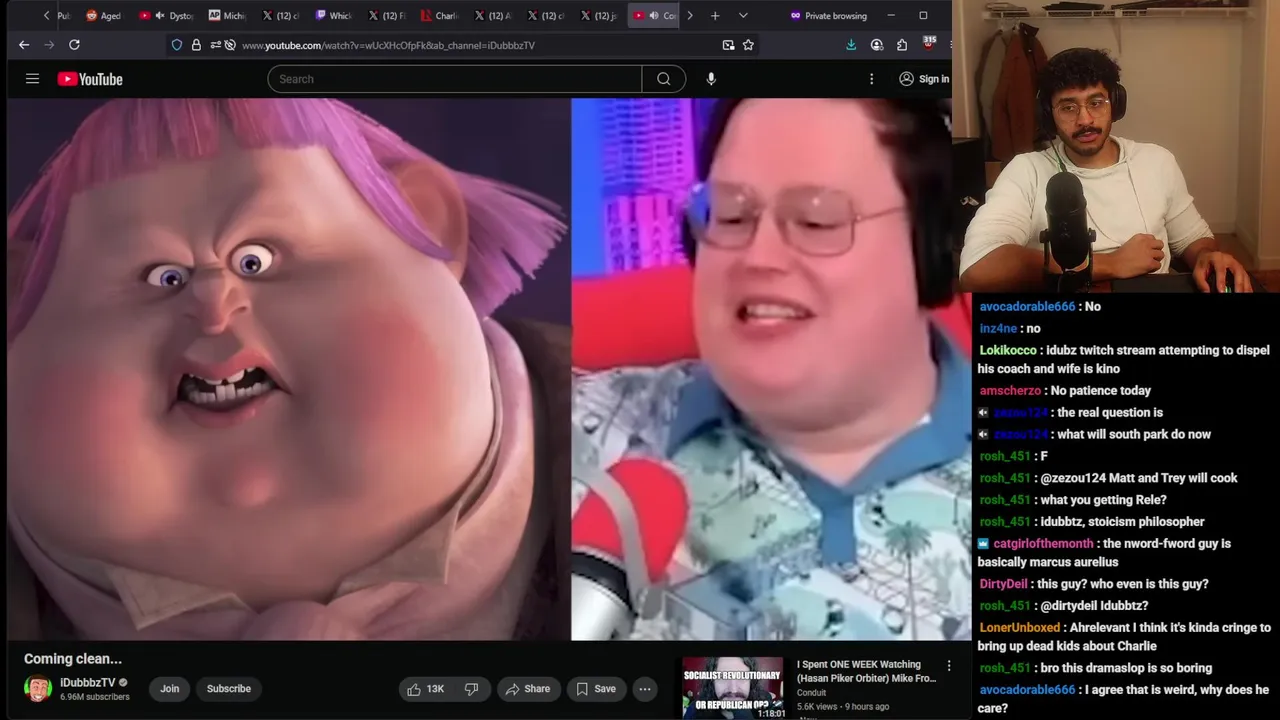Unmute the Dysto tab's audio icon

(159, 16)
